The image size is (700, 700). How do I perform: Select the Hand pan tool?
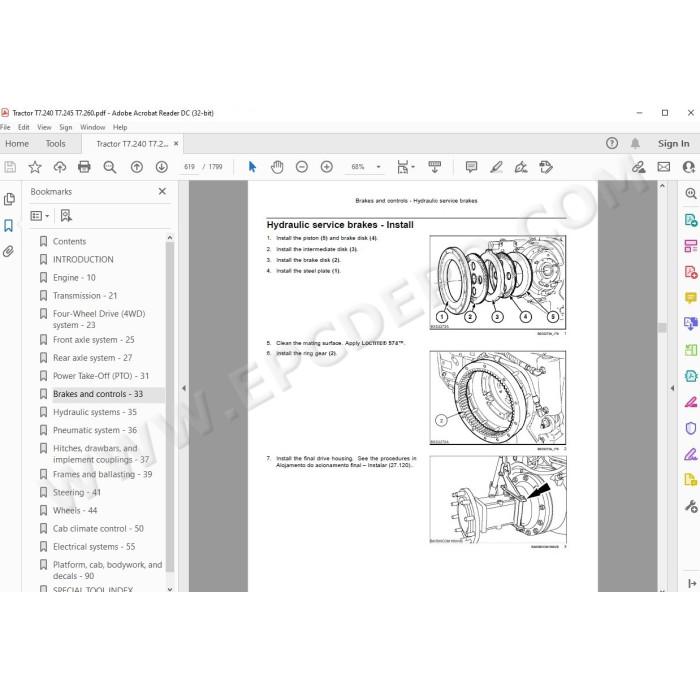277,167
